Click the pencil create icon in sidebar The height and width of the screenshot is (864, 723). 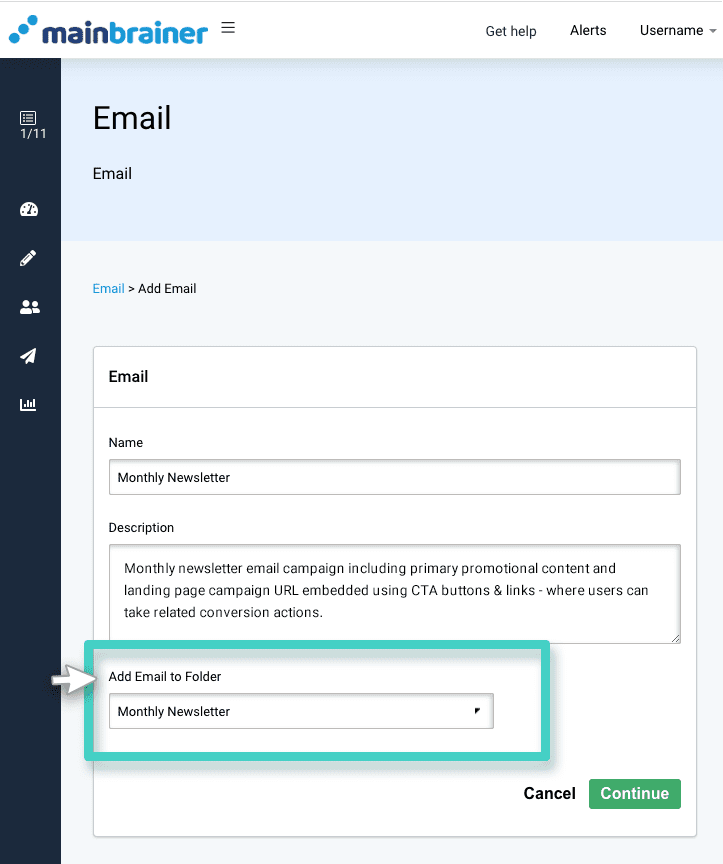tap(30, 258)
